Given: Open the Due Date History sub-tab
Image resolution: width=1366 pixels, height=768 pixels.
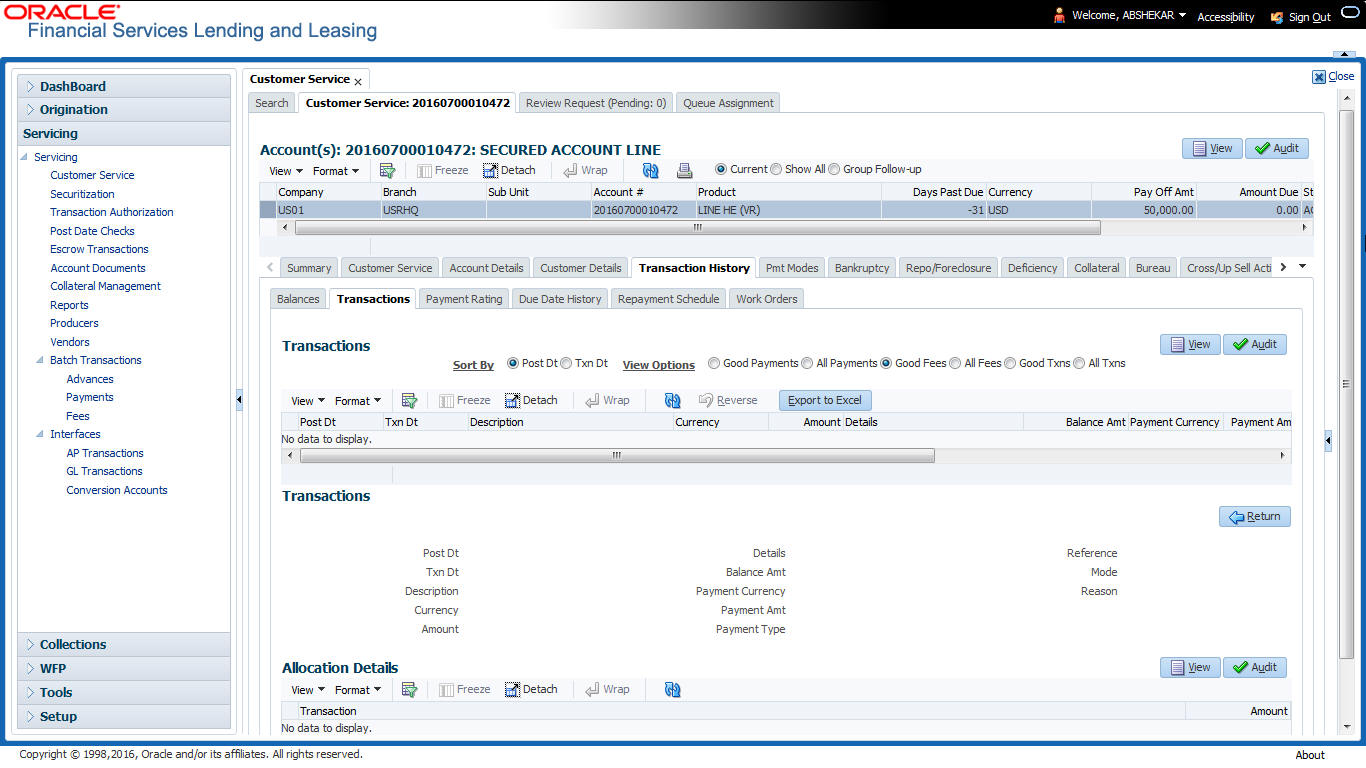Looking at the screenshot, I should pyautogui.click(x=560, y=299).
